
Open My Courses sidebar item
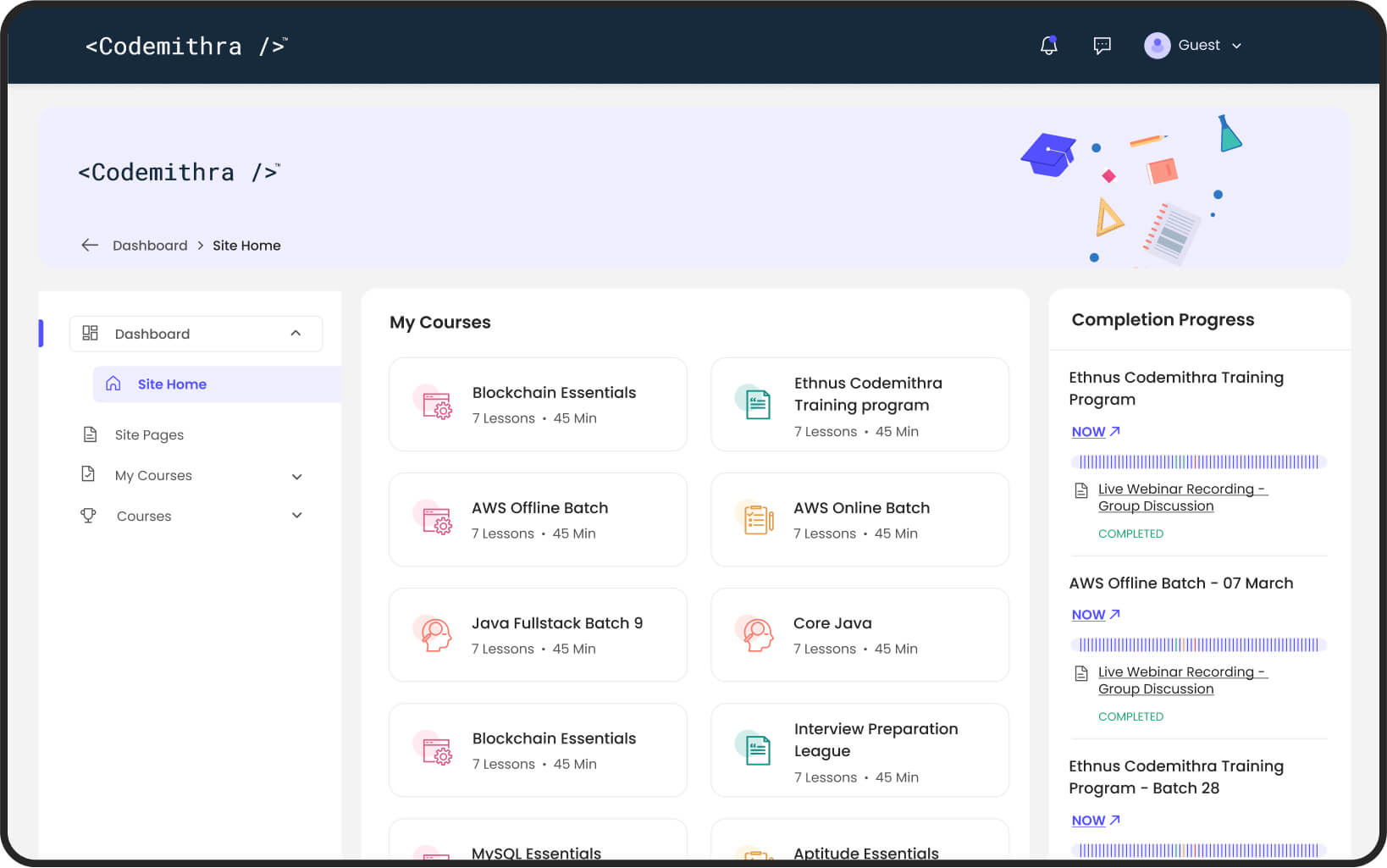pos(153,475)
